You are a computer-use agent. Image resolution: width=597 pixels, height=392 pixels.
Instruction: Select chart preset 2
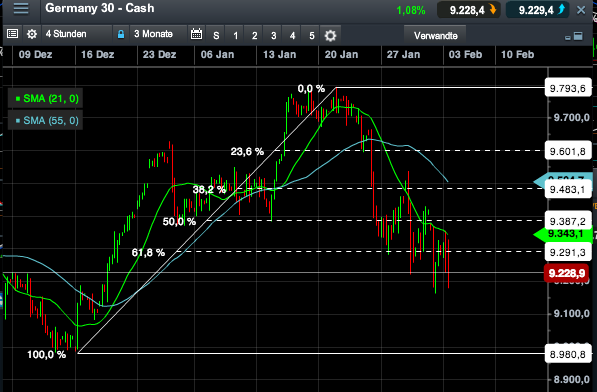tap(254, 35)
